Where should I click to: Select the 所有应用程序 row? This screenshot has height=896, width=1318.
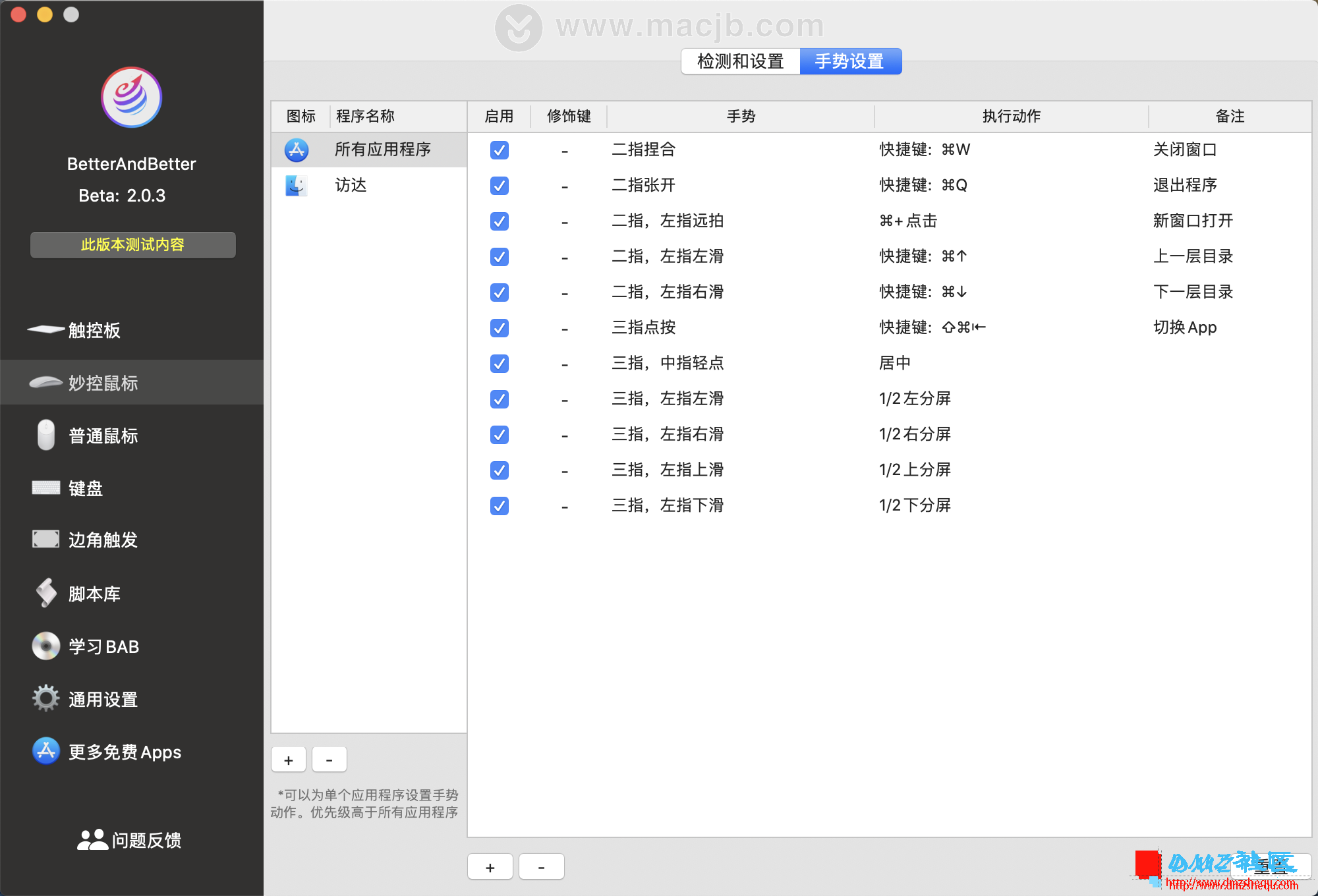[x=369, y=150]
